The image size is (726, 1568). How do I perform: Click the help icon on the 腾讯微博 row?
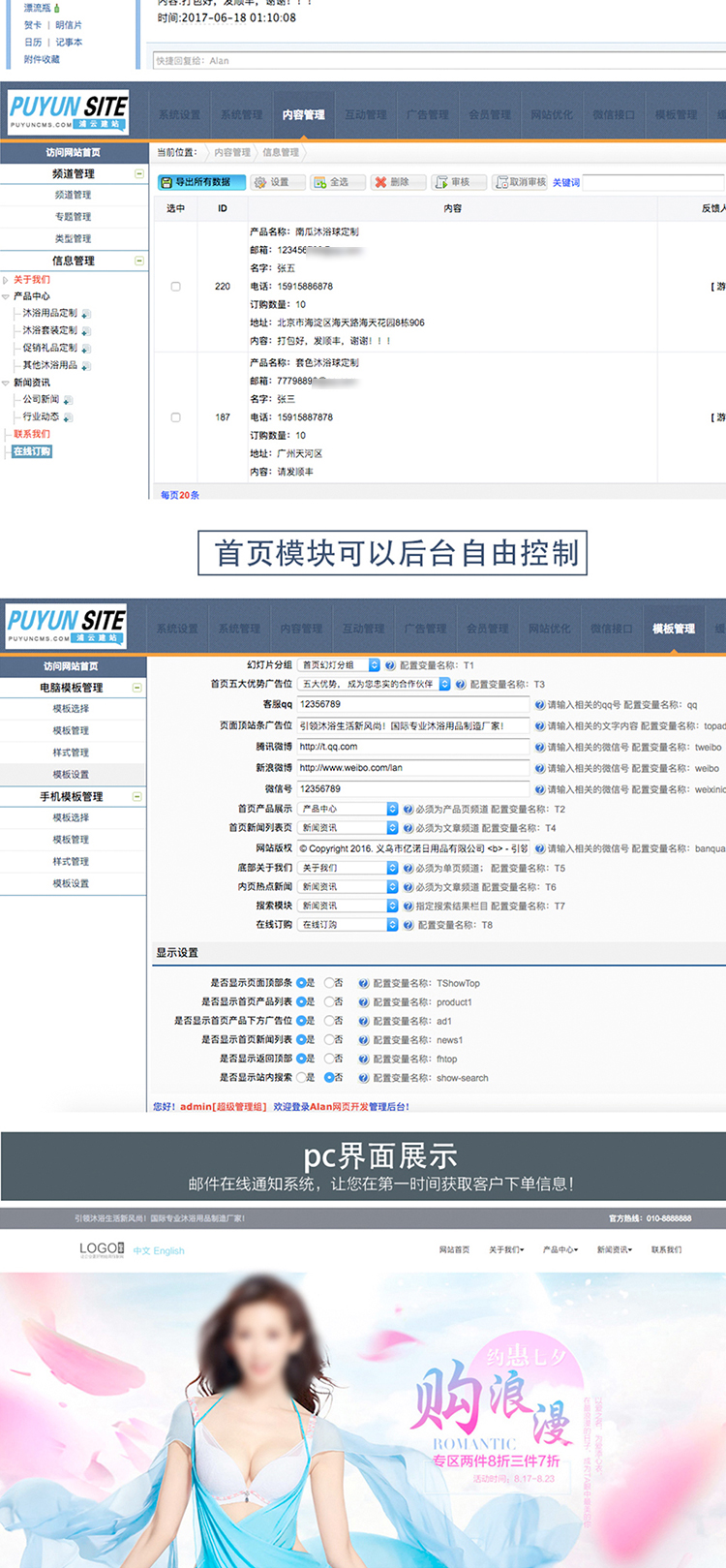click(x=540, y=748)
